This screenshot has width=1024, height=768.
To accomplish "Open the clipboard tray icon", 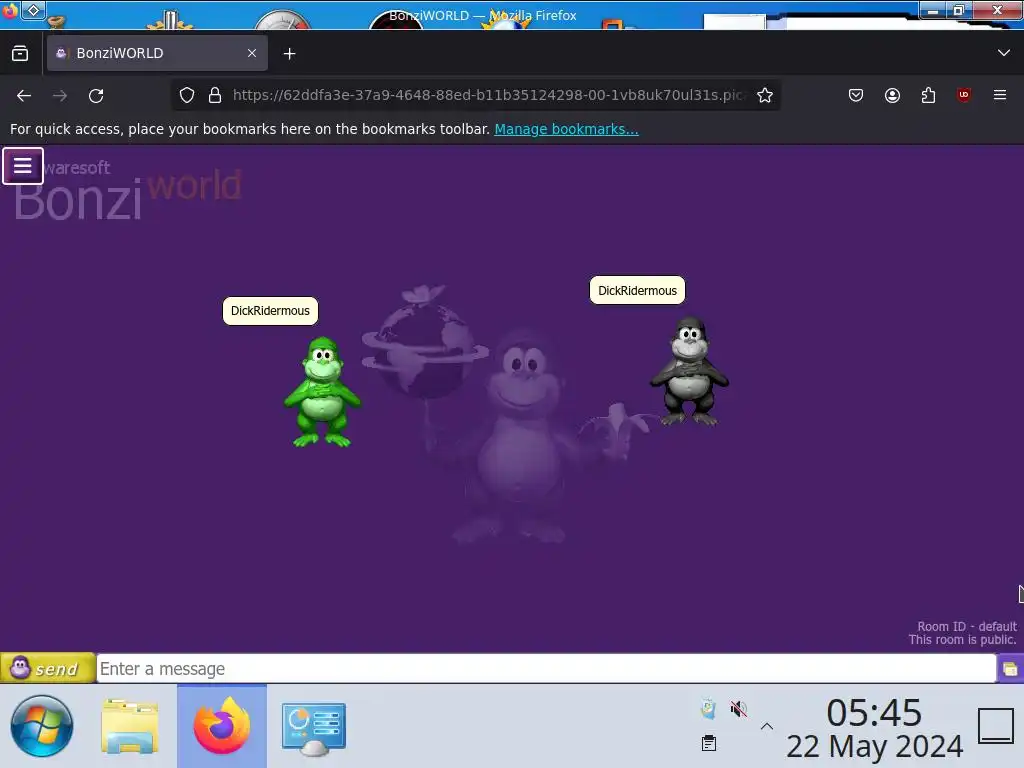I will coord(709,743).
